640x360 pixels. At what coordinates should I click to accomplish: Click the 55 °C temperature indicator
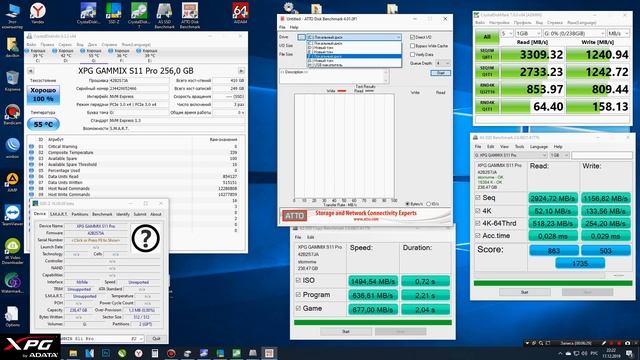(43, 124)
